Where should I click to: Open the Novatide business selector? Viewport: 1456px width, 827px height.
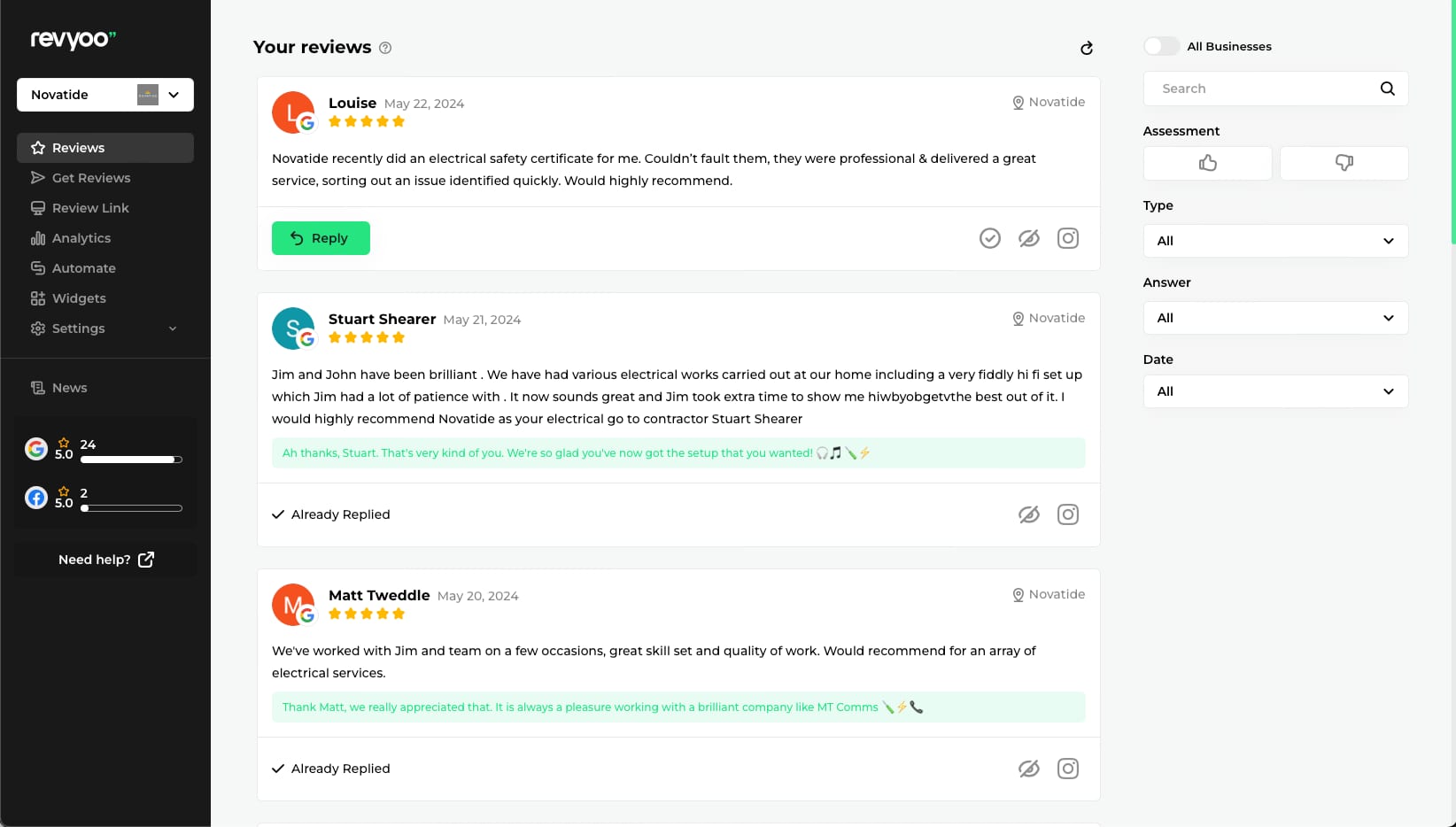(105, 95)
